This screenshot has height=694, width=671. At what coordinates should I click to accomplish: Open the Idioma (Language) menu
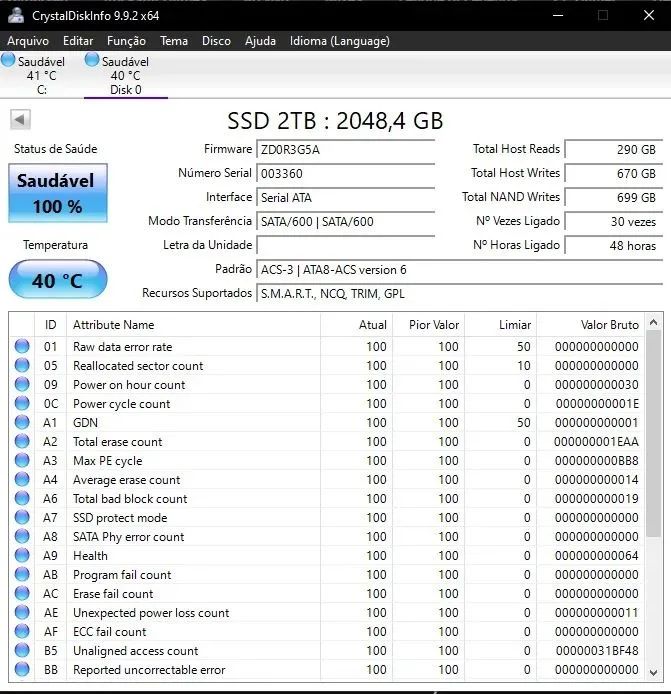tap(339, 41)
